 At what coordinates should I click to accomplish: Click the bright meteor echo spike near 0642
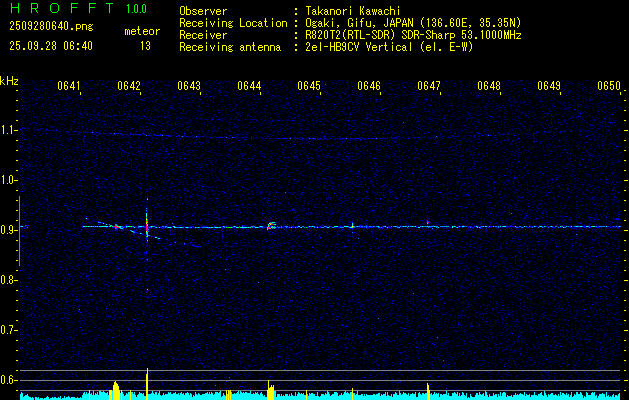click(147, 228)
